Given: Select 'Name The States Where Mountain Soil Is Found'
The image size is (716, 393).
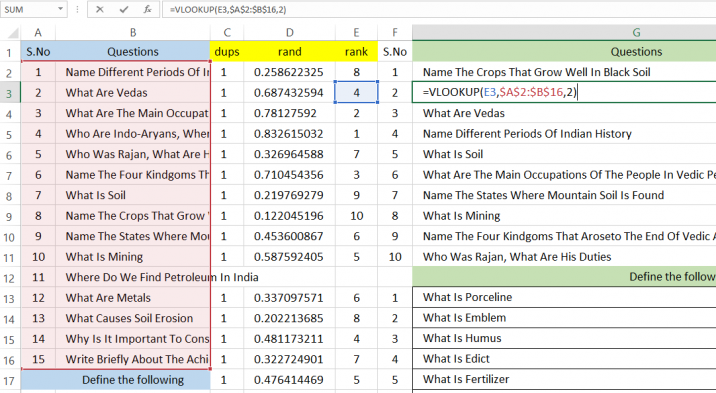Looking at the screenshot, I should pyautogui.click(x=564, y=195).
